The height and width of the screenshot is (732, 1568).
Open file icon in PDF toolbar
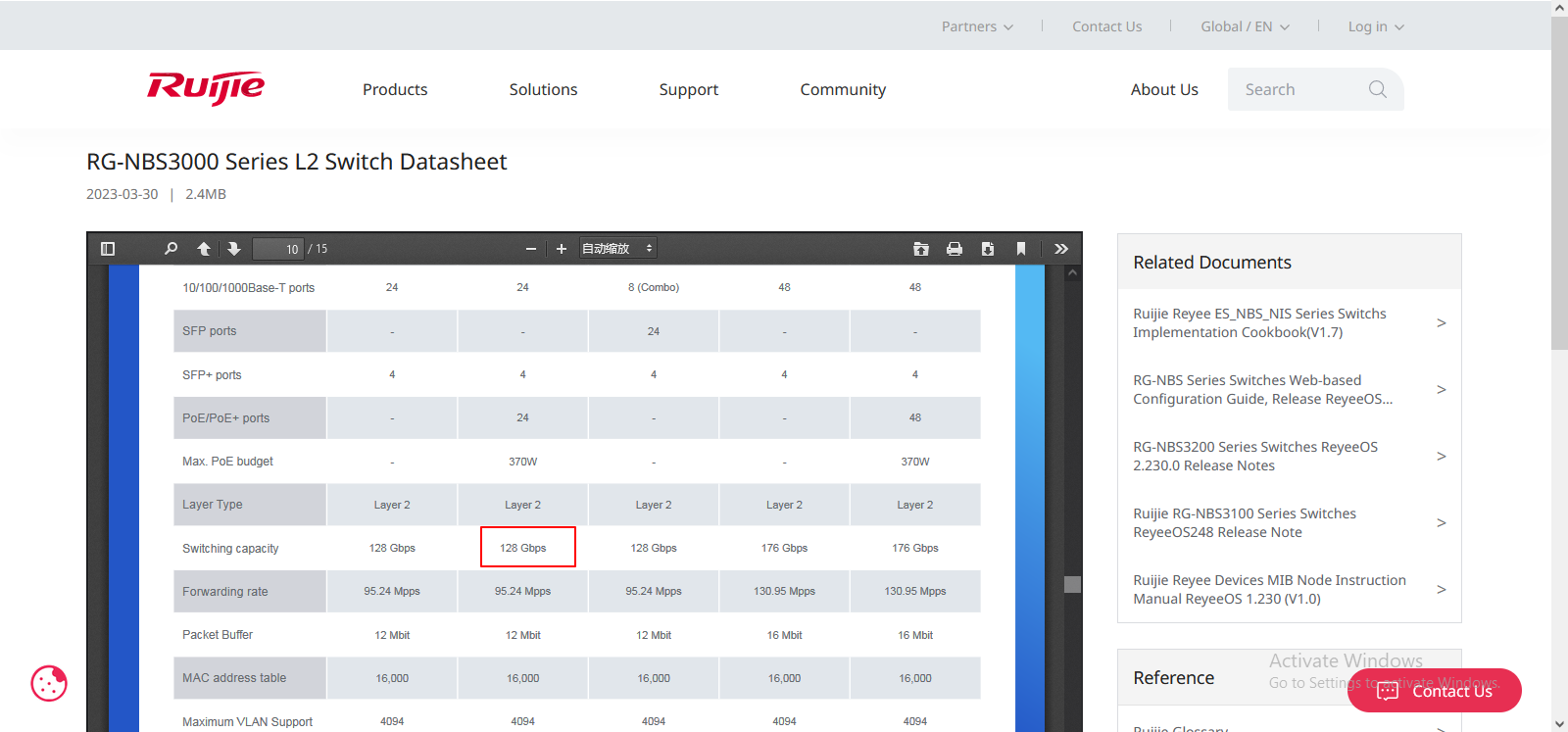[921, 249]
